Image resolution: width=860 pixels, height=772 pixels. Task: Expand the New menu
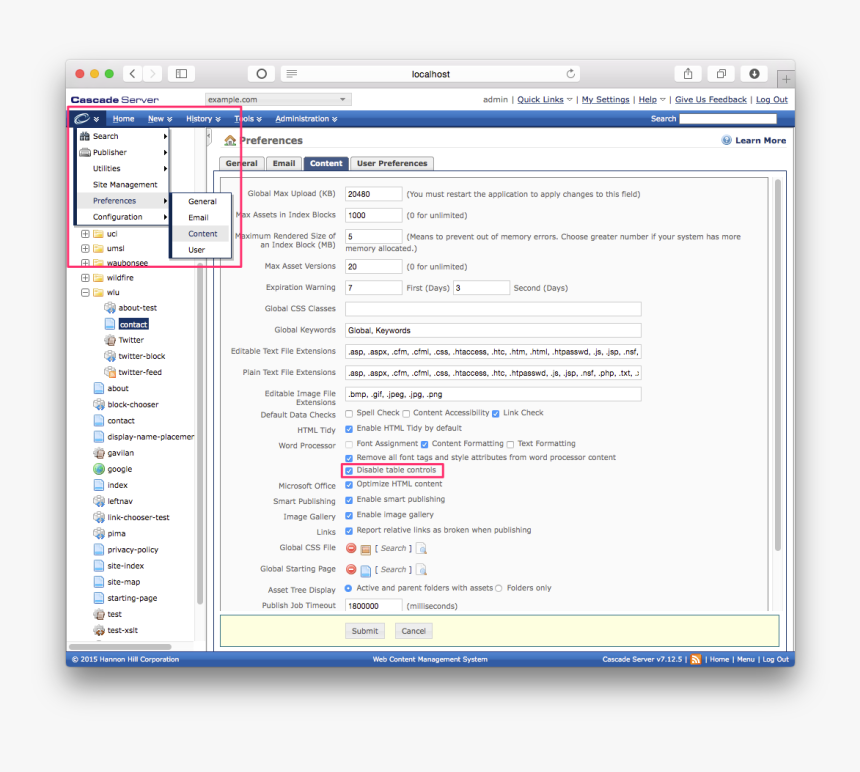click(160, 118)
